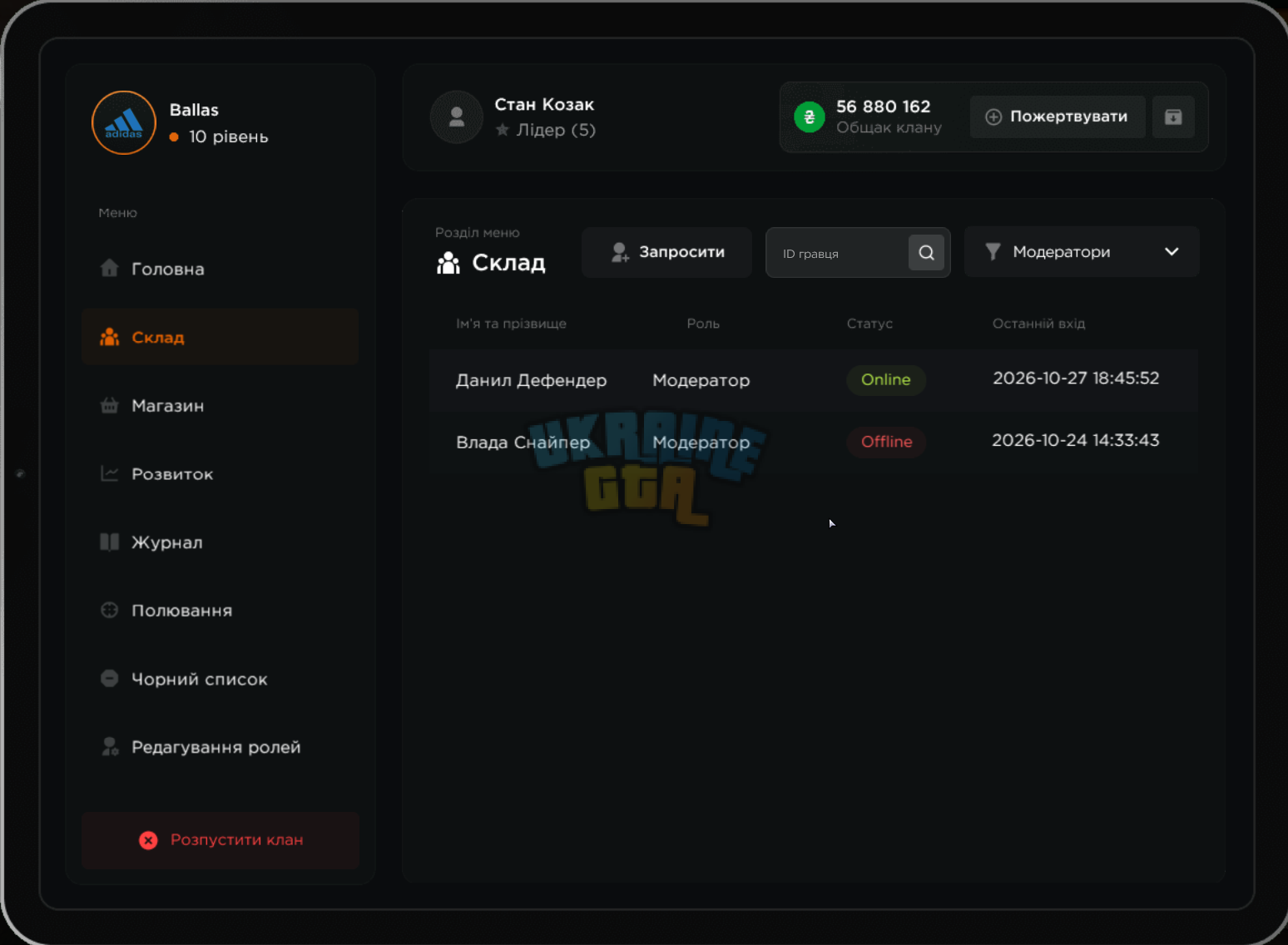
Task: Click the green Online status badge
Action: pyautogui.click(x=886, y=380)
